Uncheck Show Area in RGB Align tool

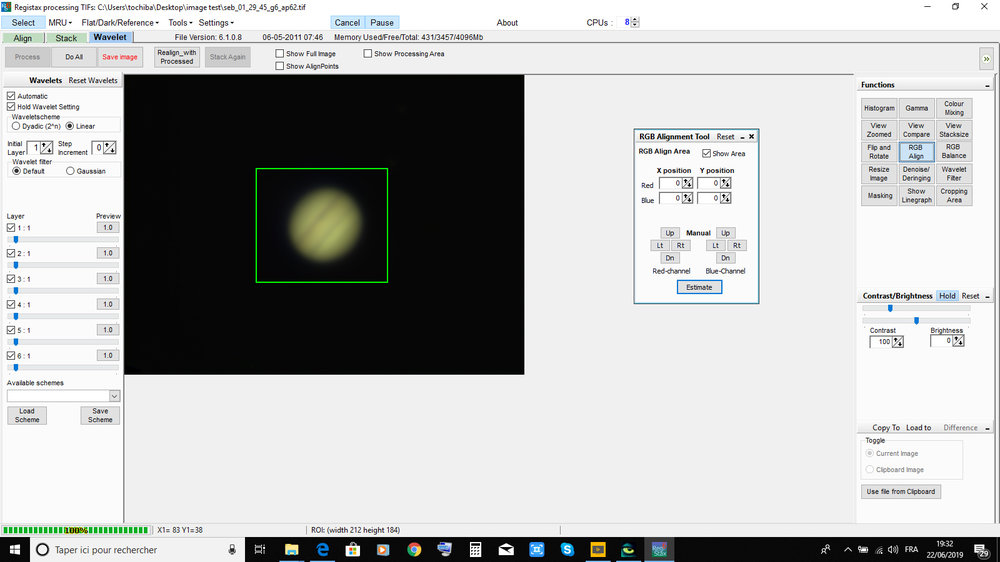pyautogui.click(x=706, y=154)
